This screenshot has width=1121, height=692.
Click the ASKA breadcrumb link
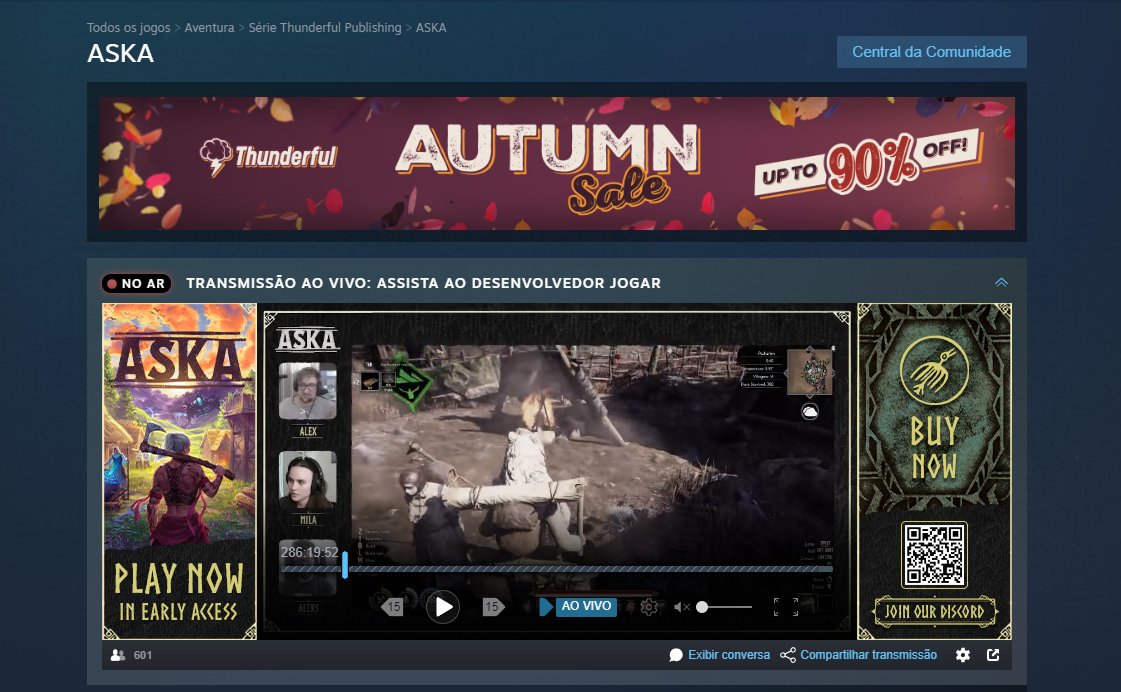[x=431, y=27]
